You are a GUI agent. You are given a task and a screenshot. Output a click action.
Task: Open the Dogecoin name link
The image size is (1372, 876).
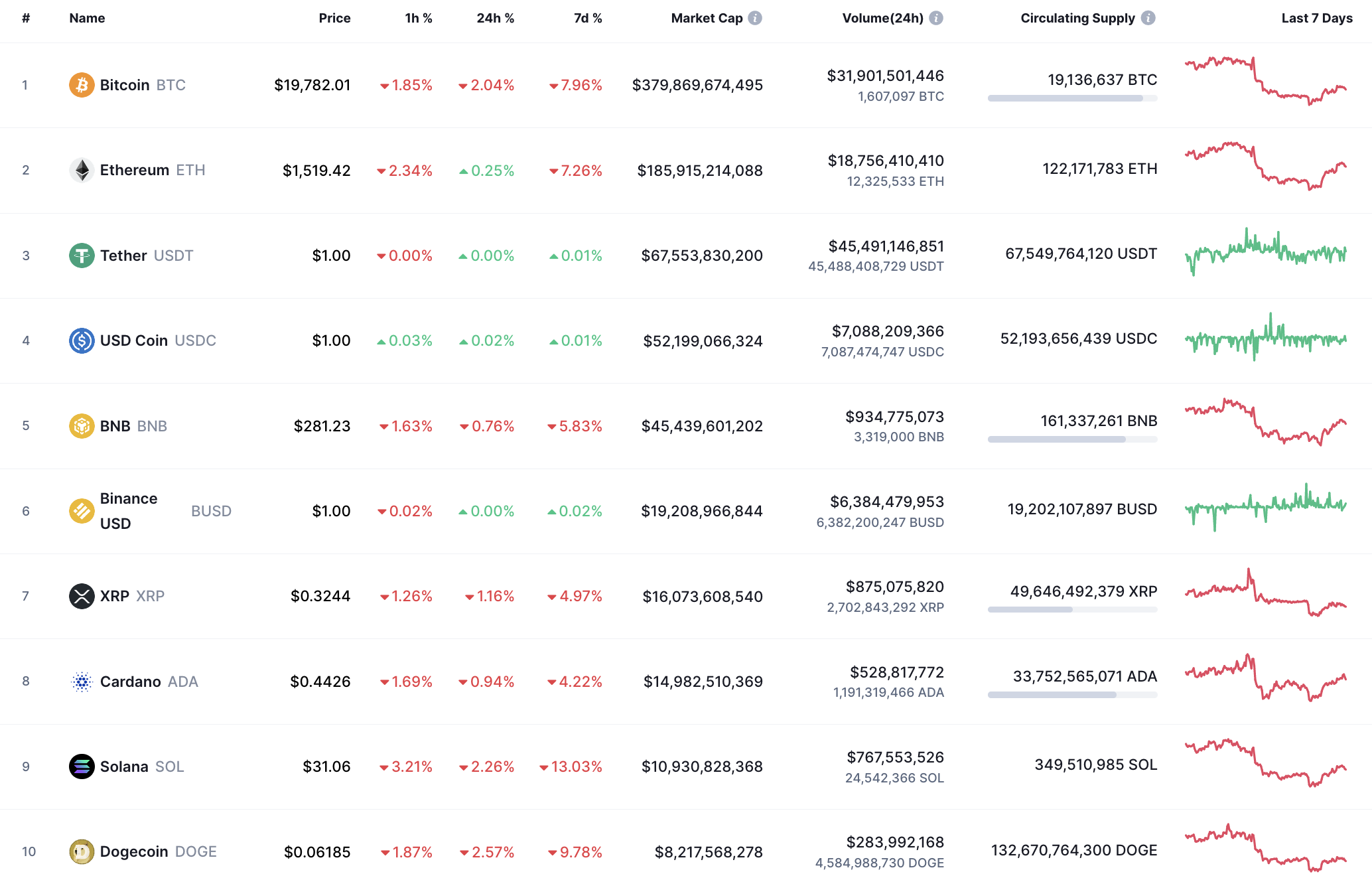click(135, 851)
